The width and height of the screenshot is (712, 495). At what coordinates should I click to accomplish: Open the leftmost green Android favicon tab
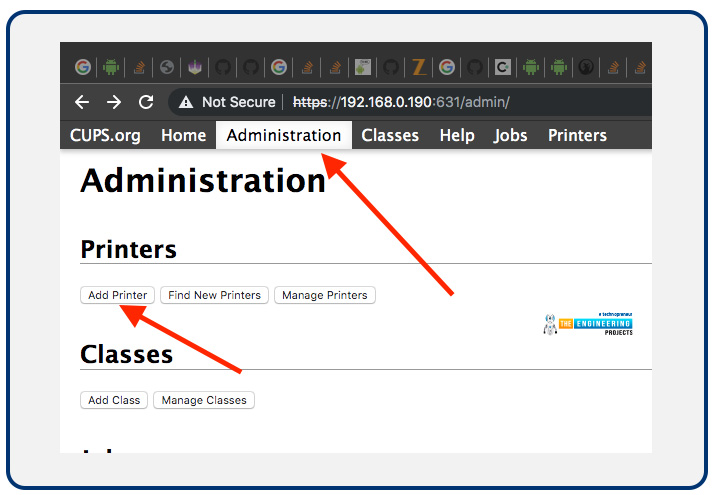coord(111,67)
